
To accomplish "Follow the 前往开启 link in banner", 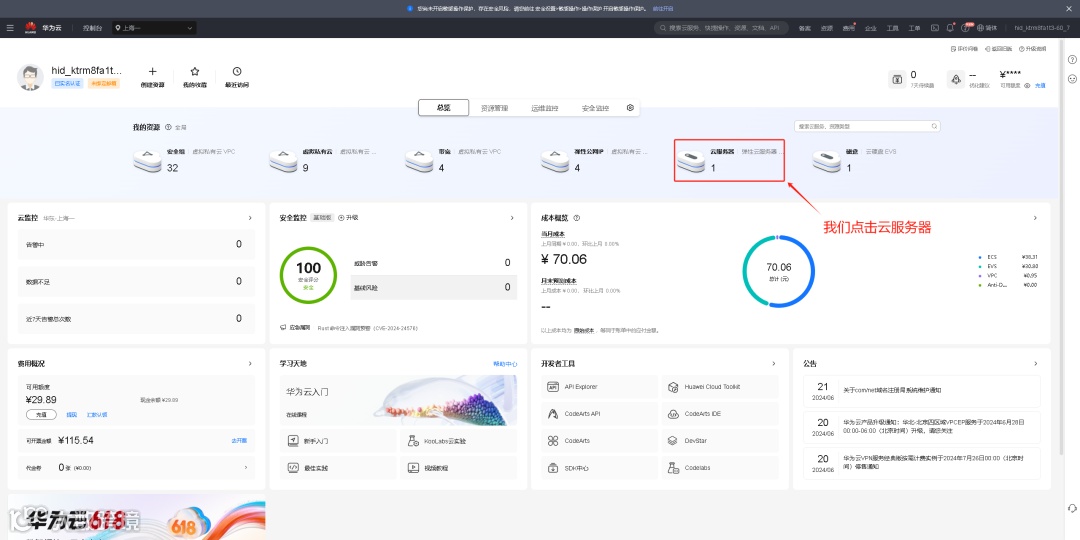I will tap(662, 8).
